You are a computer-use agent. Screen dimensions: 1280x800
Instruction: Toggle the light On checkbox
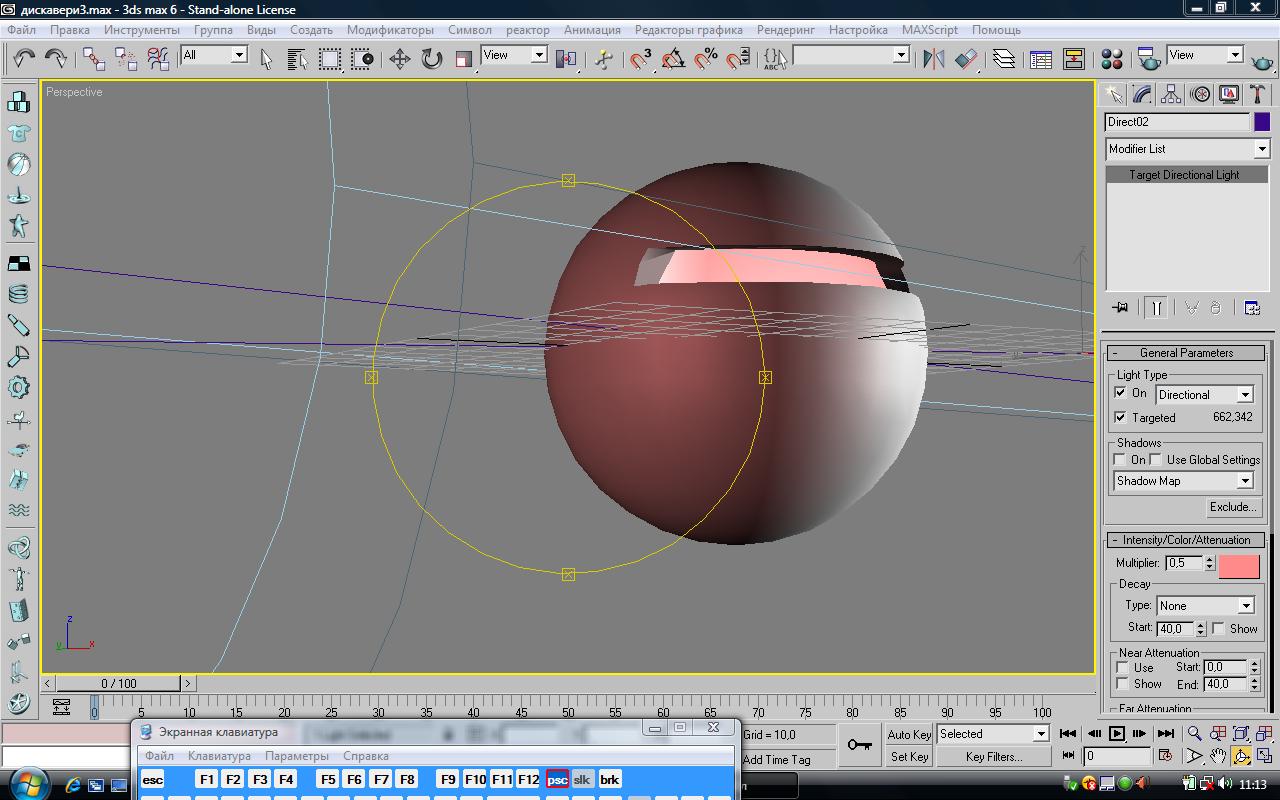tap(1120, 393)
